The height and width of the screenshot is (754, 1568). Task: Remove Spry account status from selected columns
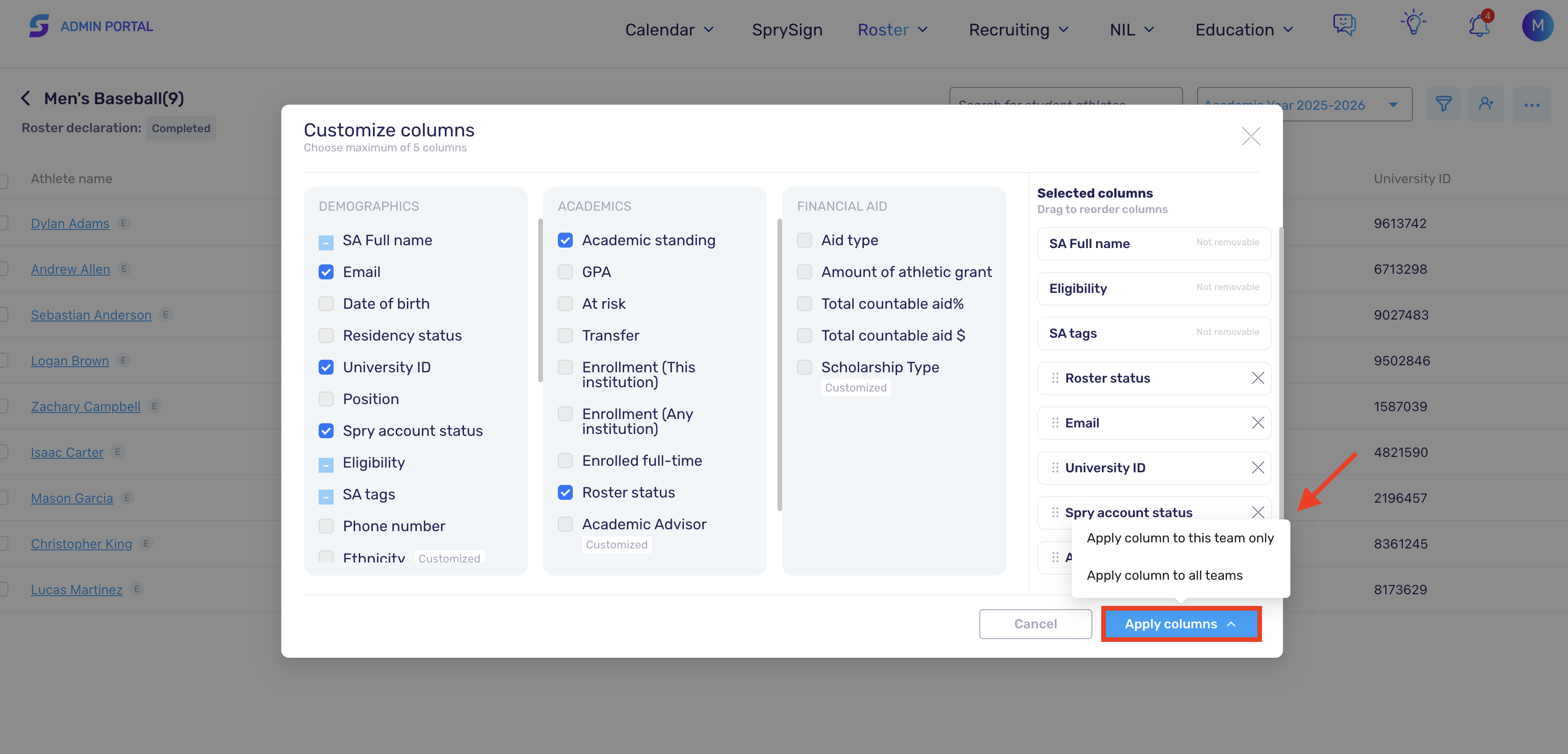pyautogui.click(x=1258, y=512)
